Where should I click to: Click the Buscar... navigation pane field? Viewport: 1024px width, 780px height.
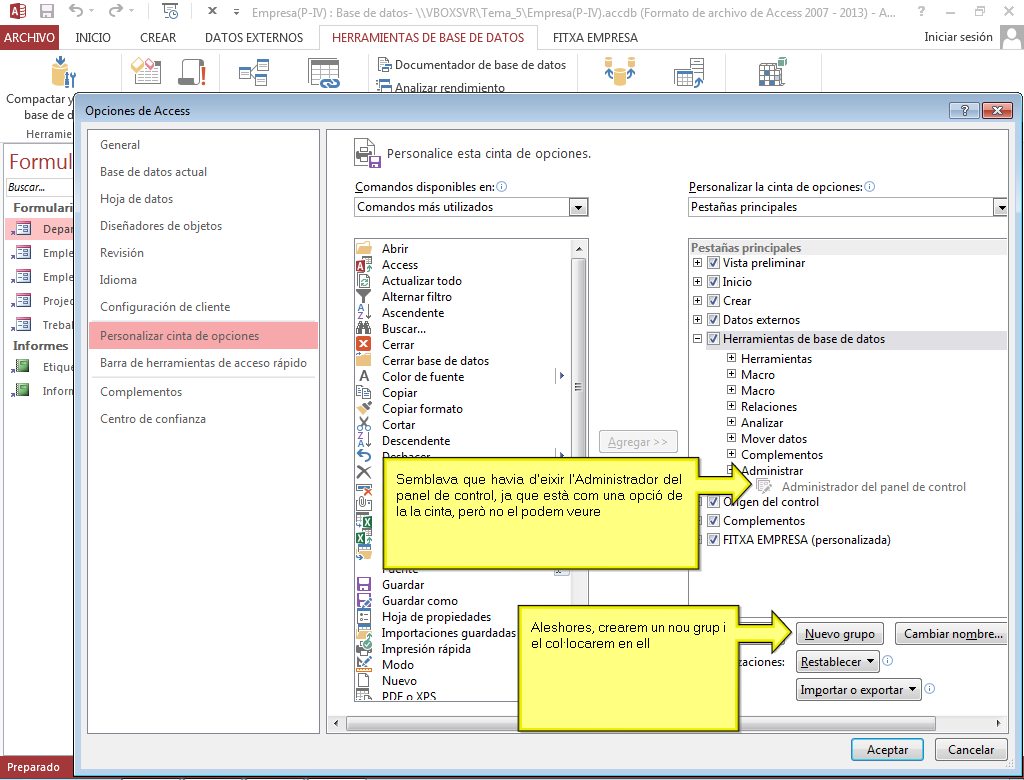click(x=39, y=187)
